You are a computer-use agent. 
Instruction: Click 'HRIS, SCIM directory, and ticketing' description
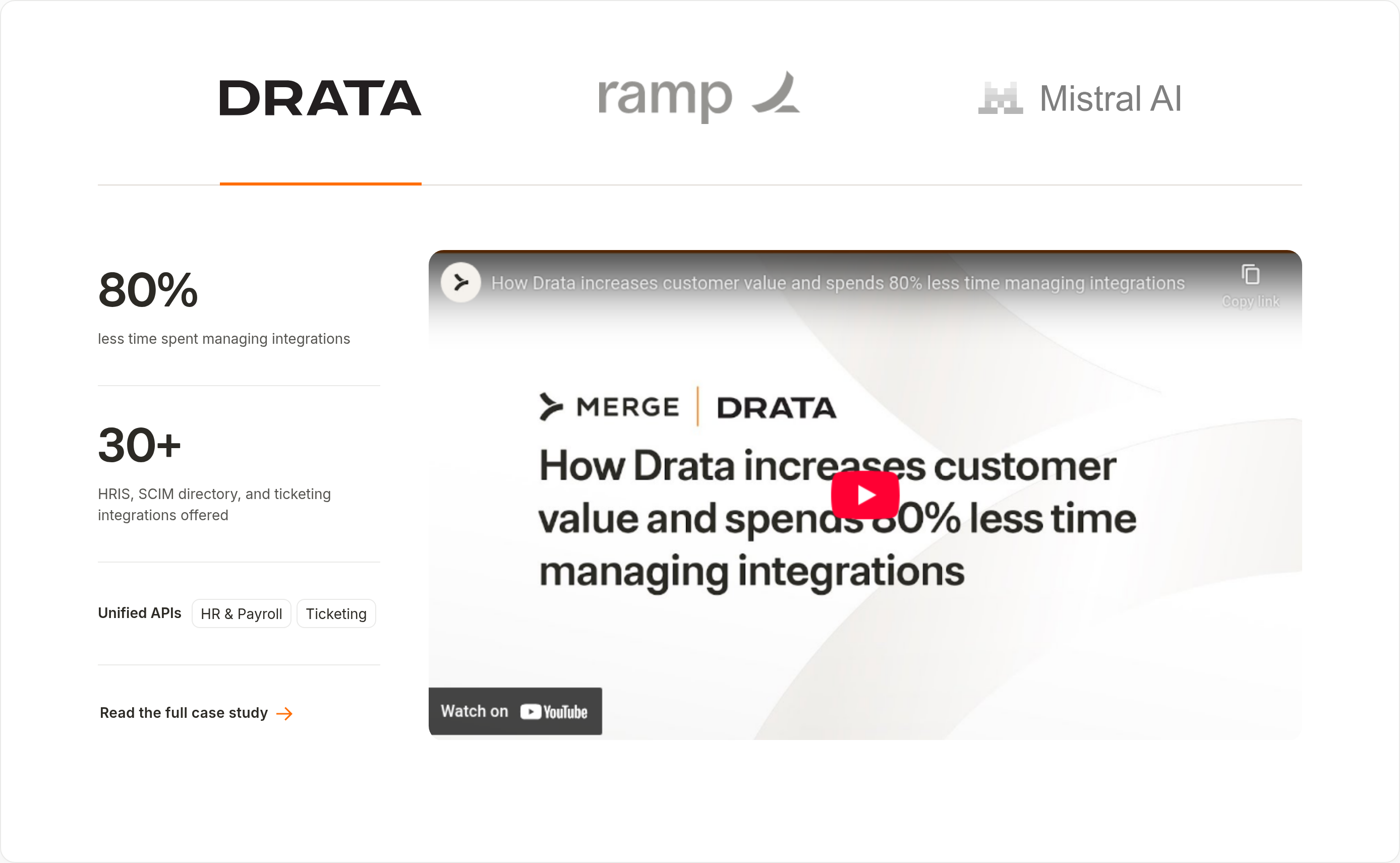(214, 505)
